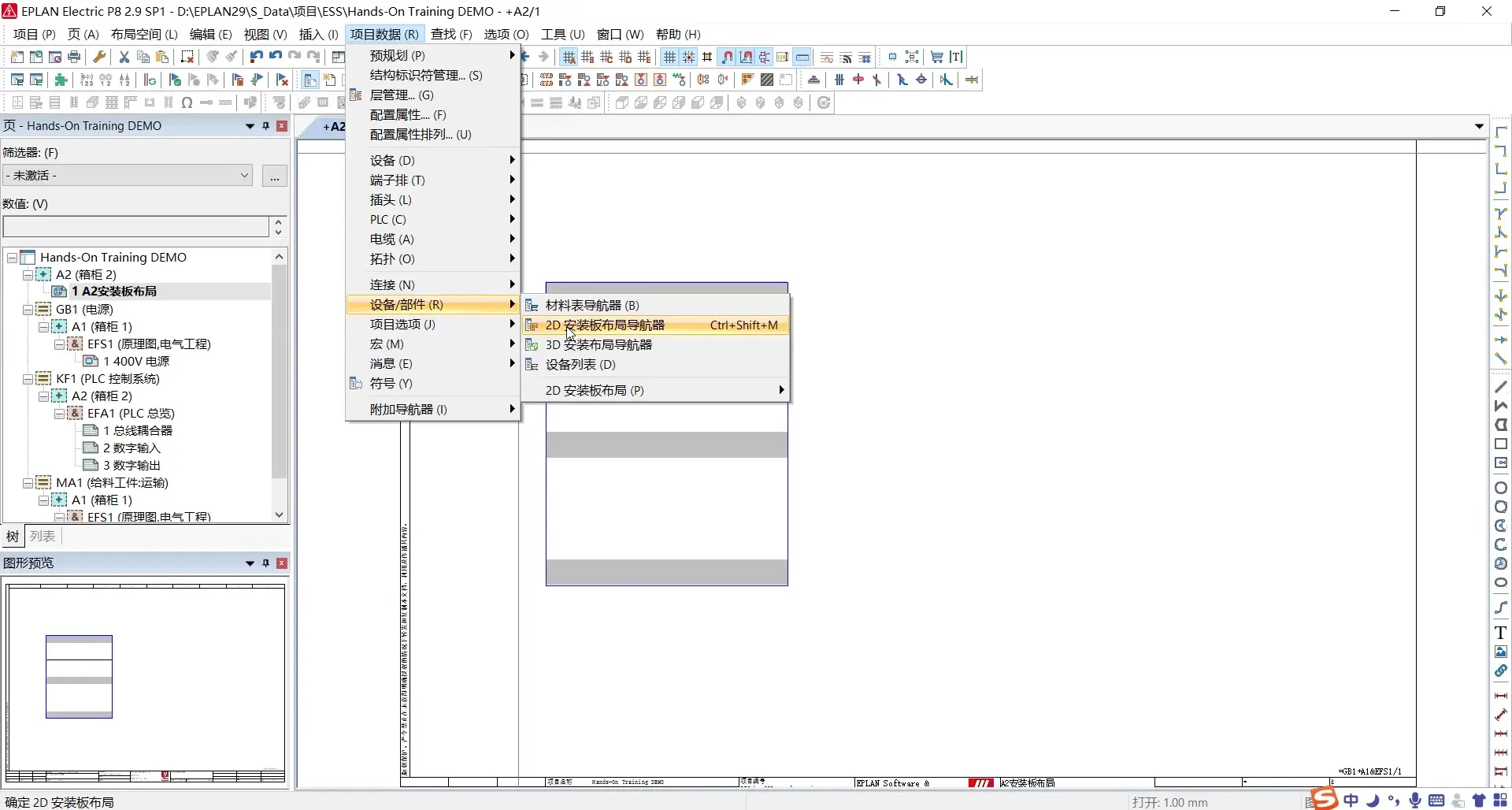1512x810 pixels.
Task: Click the hatched pattern toolbar icon
Action: point(766,80)
